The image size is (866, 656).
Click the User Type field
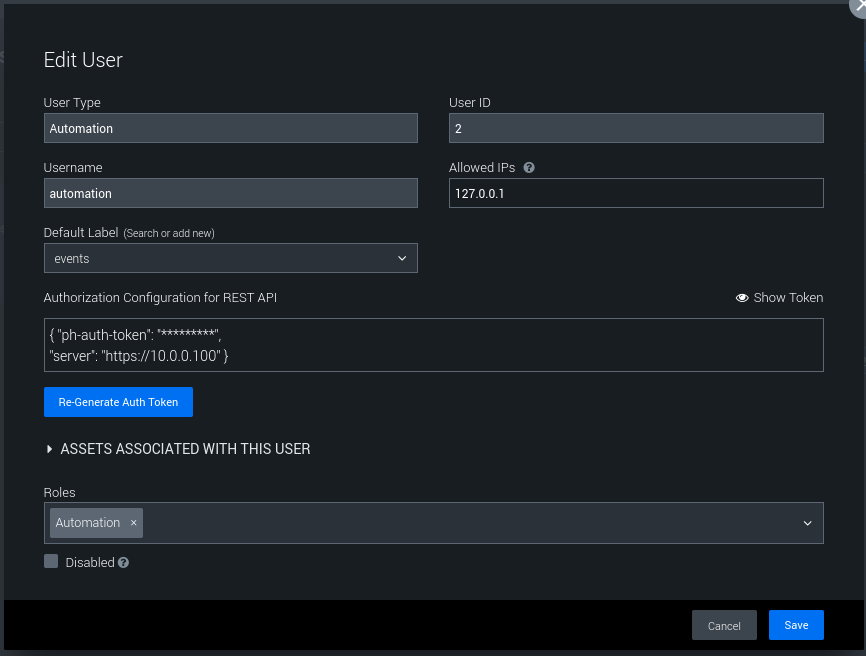[x=230, y=128]
